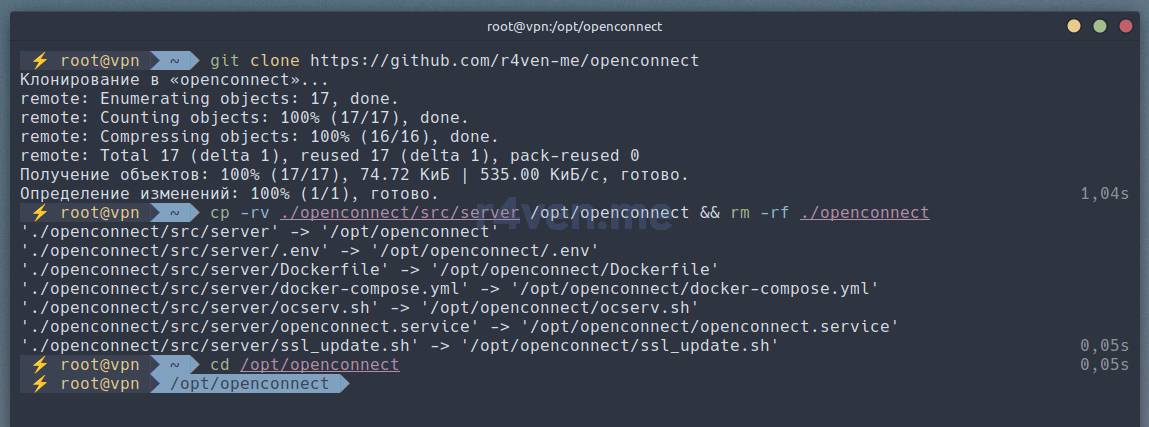Click the underlined /opt/openconnect in cd command
Screen dimensions: 1149x427
319,365
